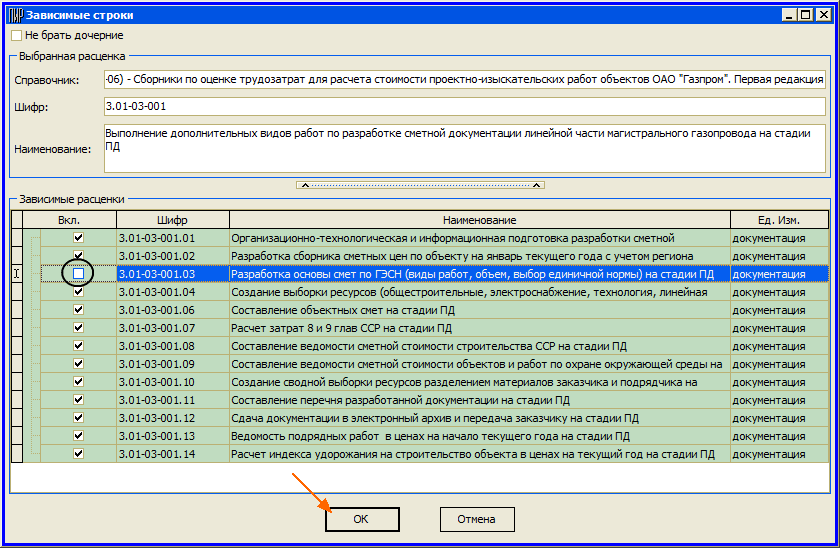Check the box for row 3.01-03-001.03

78,273
